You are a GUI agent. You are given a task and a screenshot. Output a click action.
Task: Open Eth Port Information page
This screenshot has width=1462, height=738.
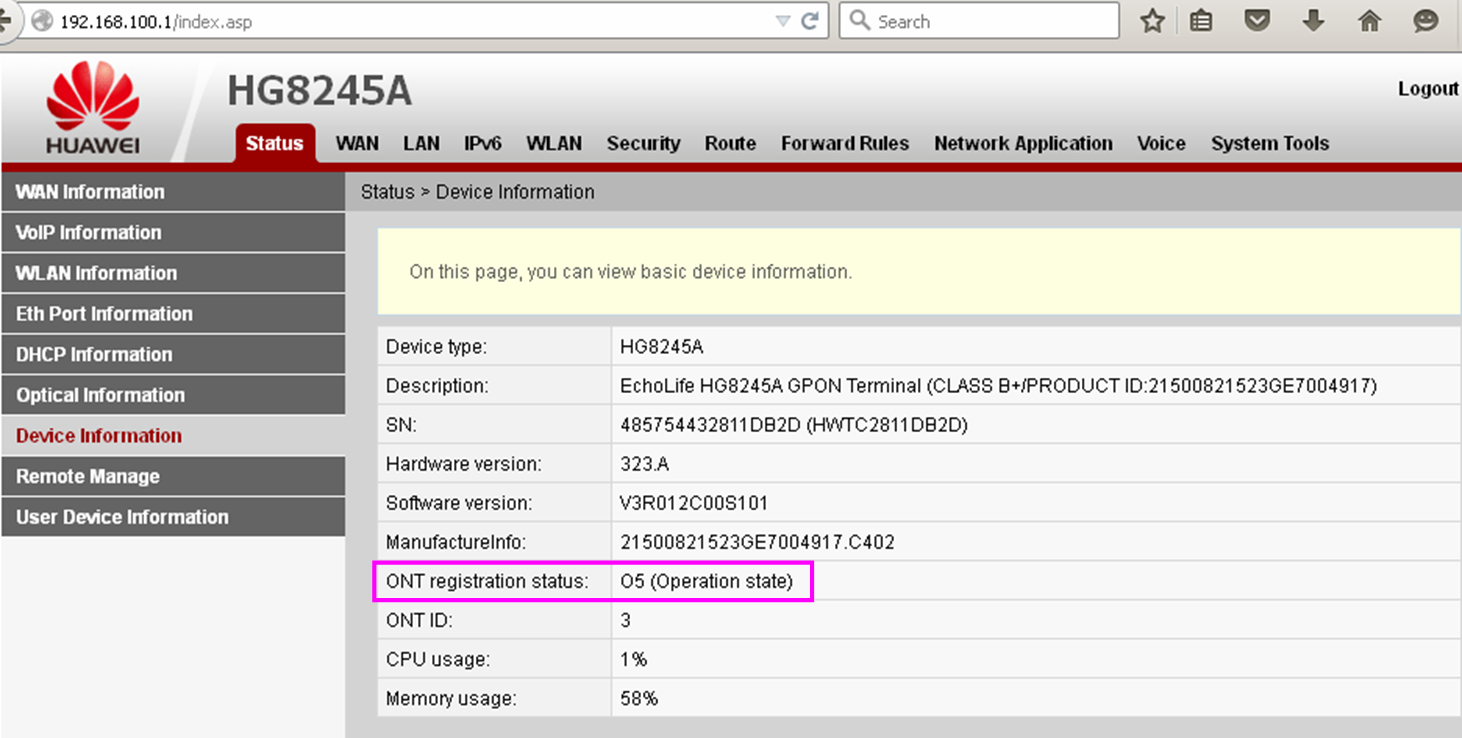point(104,314)
